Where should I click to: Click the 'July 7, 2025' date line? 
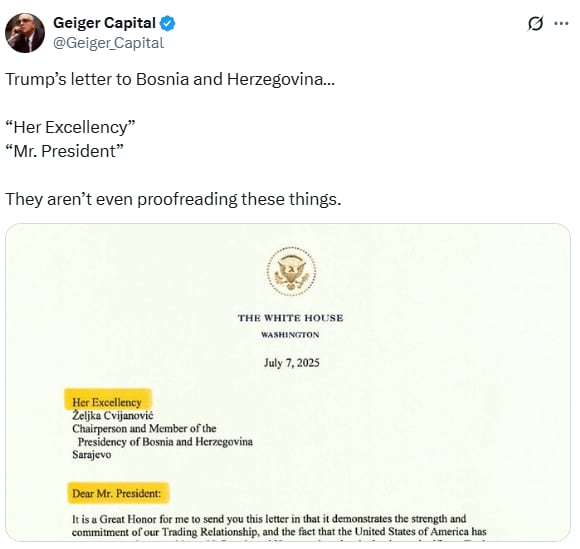[291, 363]
